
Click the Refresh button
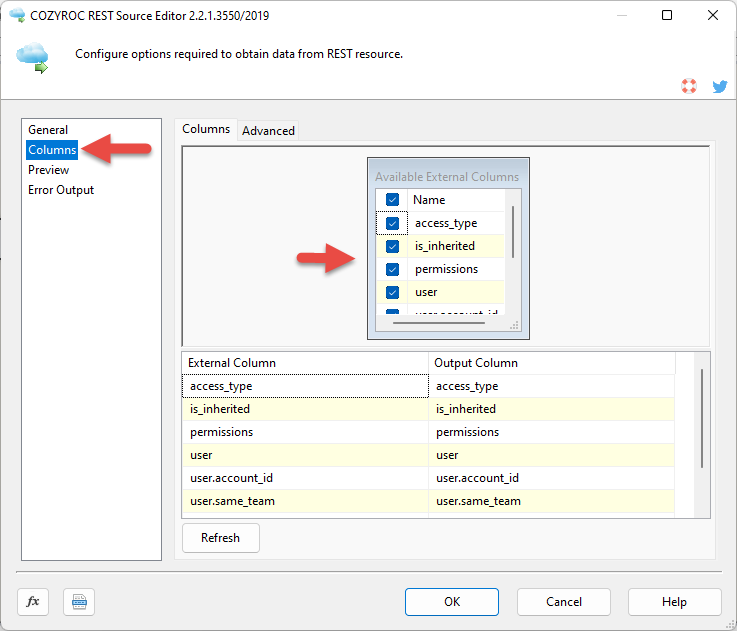[220, 538]
